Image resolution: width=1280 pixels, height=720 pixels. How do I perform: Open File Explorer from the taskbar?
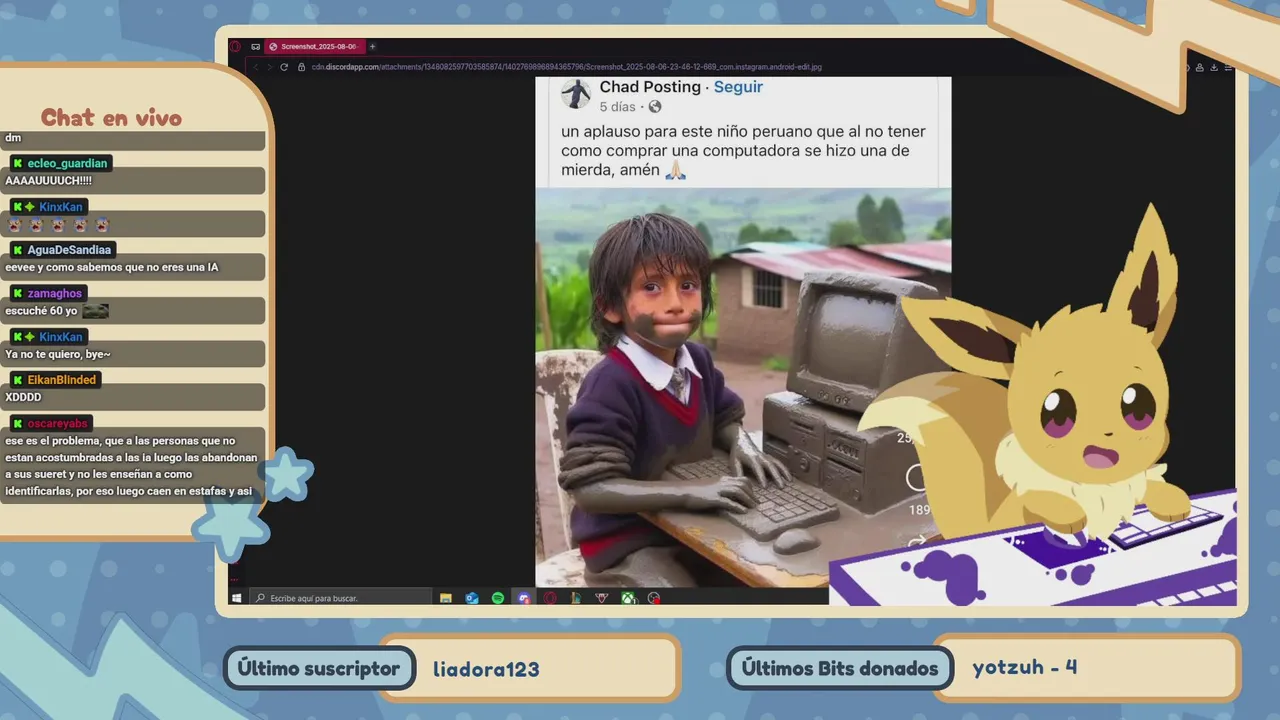446,598
